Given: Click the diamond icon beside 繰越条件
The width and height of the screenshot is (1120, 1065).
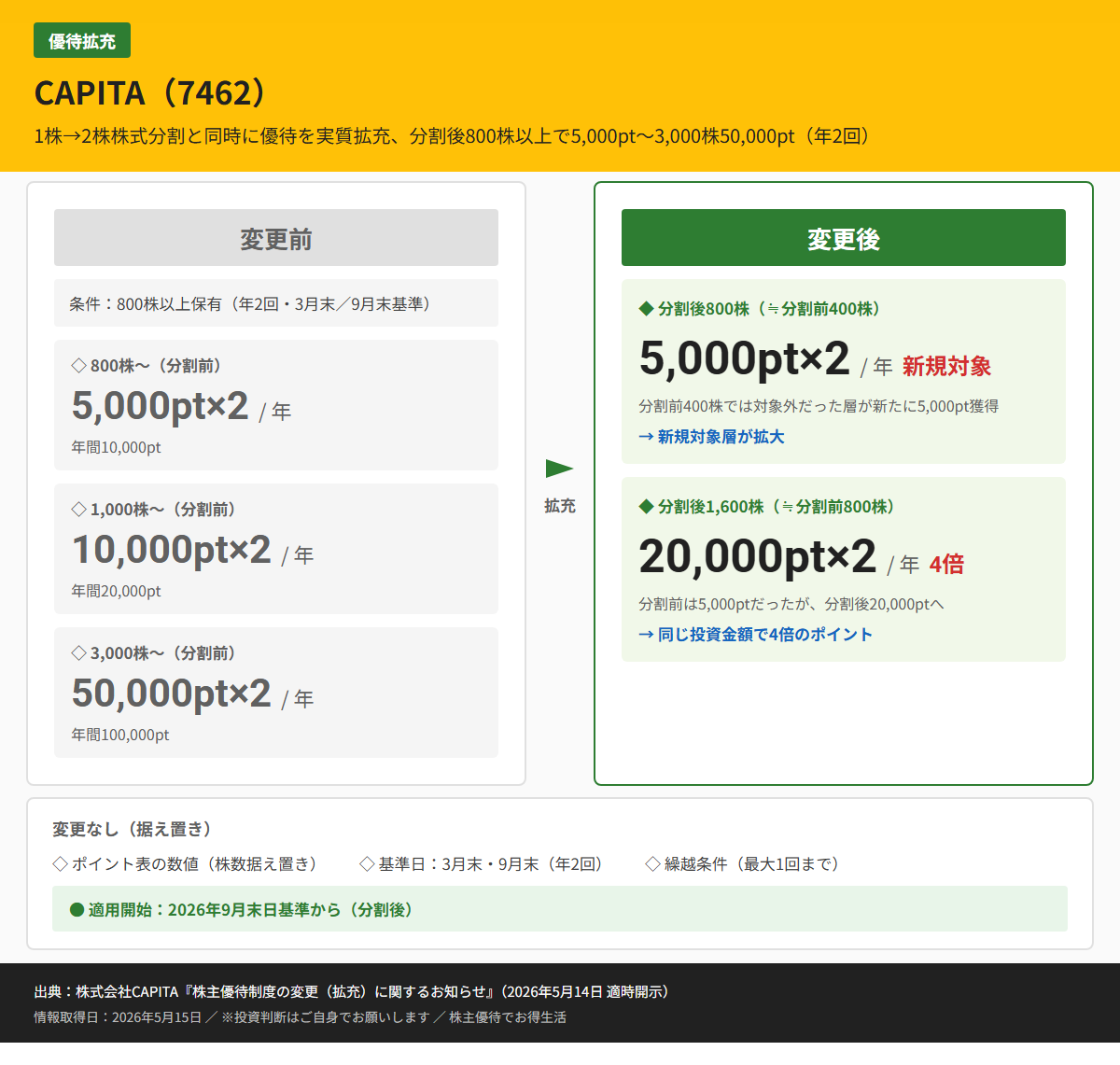Looking at the screenshot, I should (x=652, y=863).
